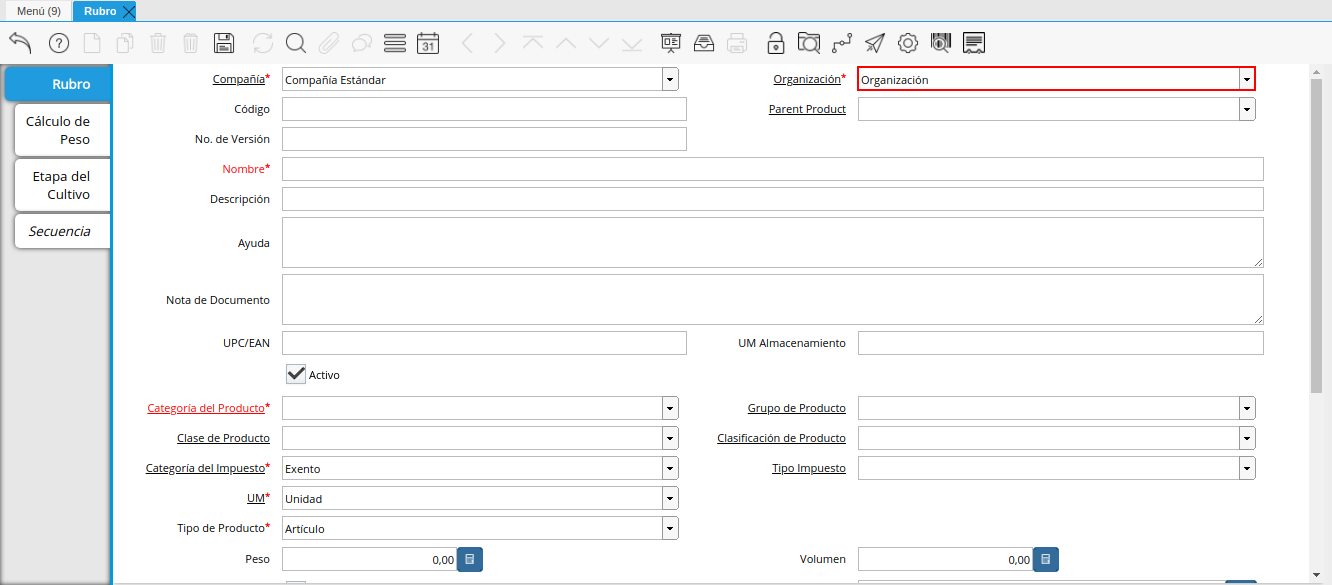The image size is (1332, 585).
Task: Click the paper plane requests icon
Action: [x=875, y=43]
